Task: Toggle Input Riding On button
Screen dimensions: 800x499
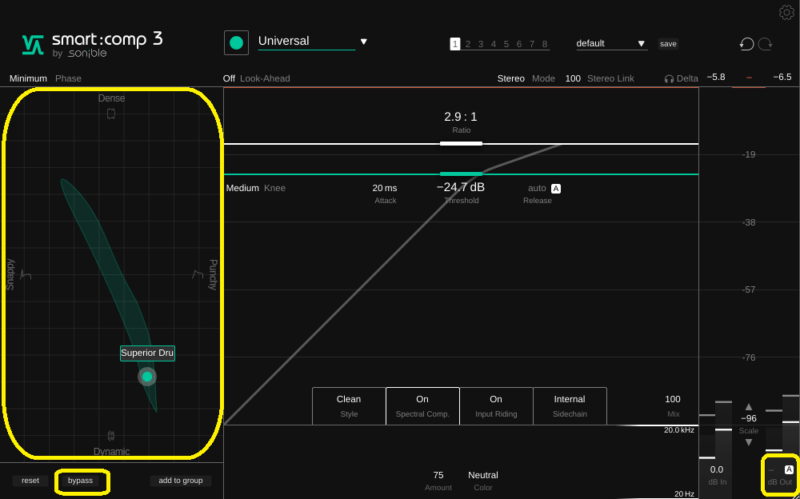Action: [496, 405]
